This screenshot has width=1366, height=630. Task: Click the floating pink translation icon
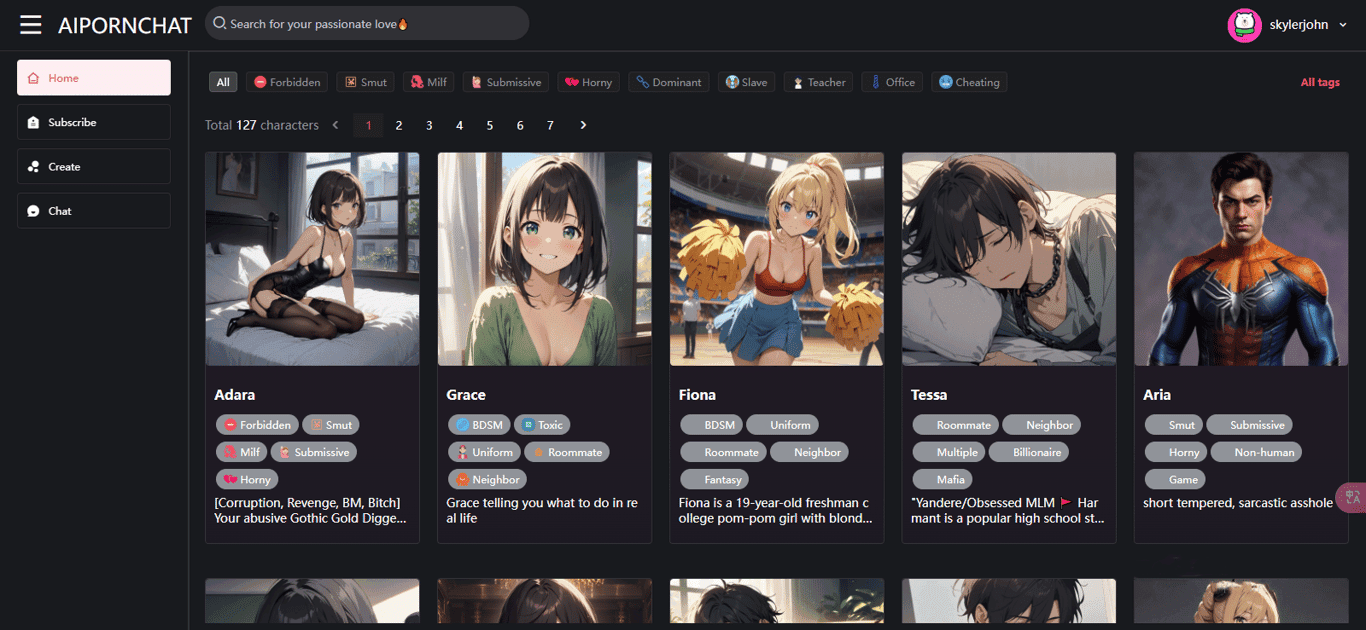click(1352, 497)
